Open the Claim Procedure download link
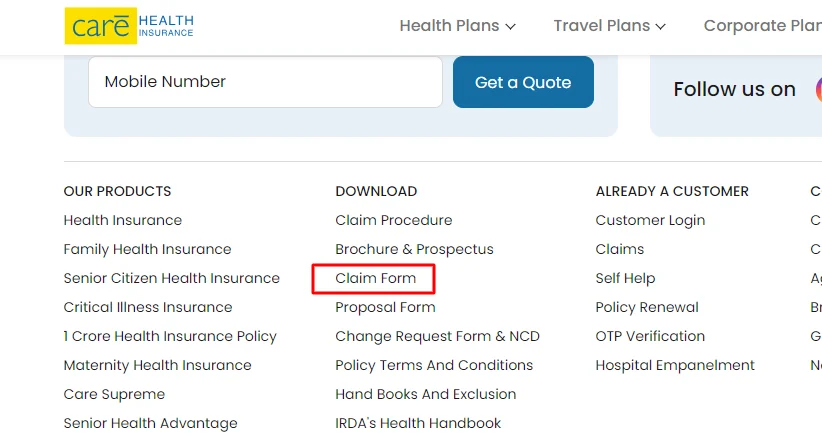 tap(394, 220)
